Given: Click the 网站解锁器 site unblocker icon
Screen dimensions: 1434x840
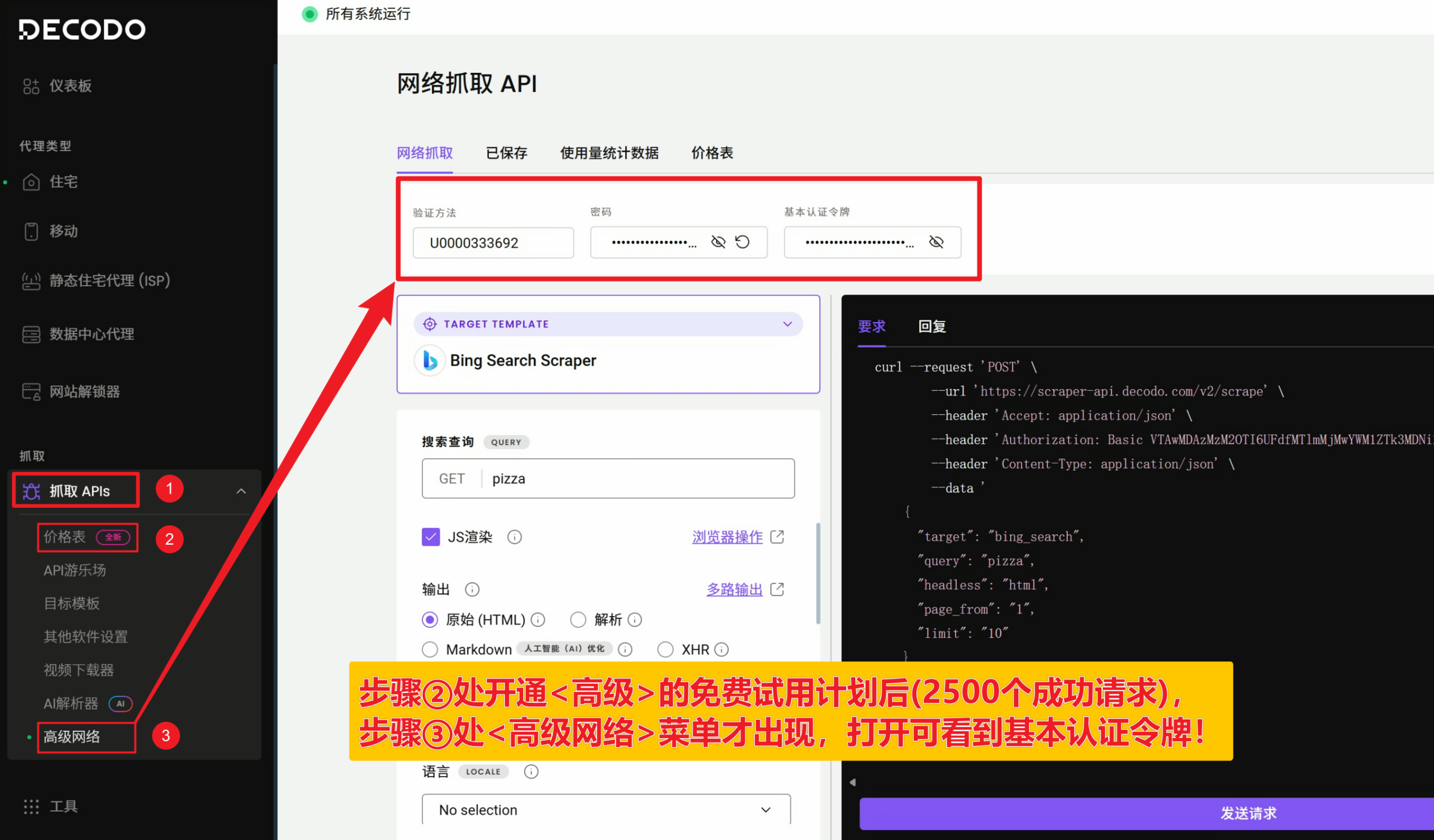Looking at the screenshot, I should (31, 392).
